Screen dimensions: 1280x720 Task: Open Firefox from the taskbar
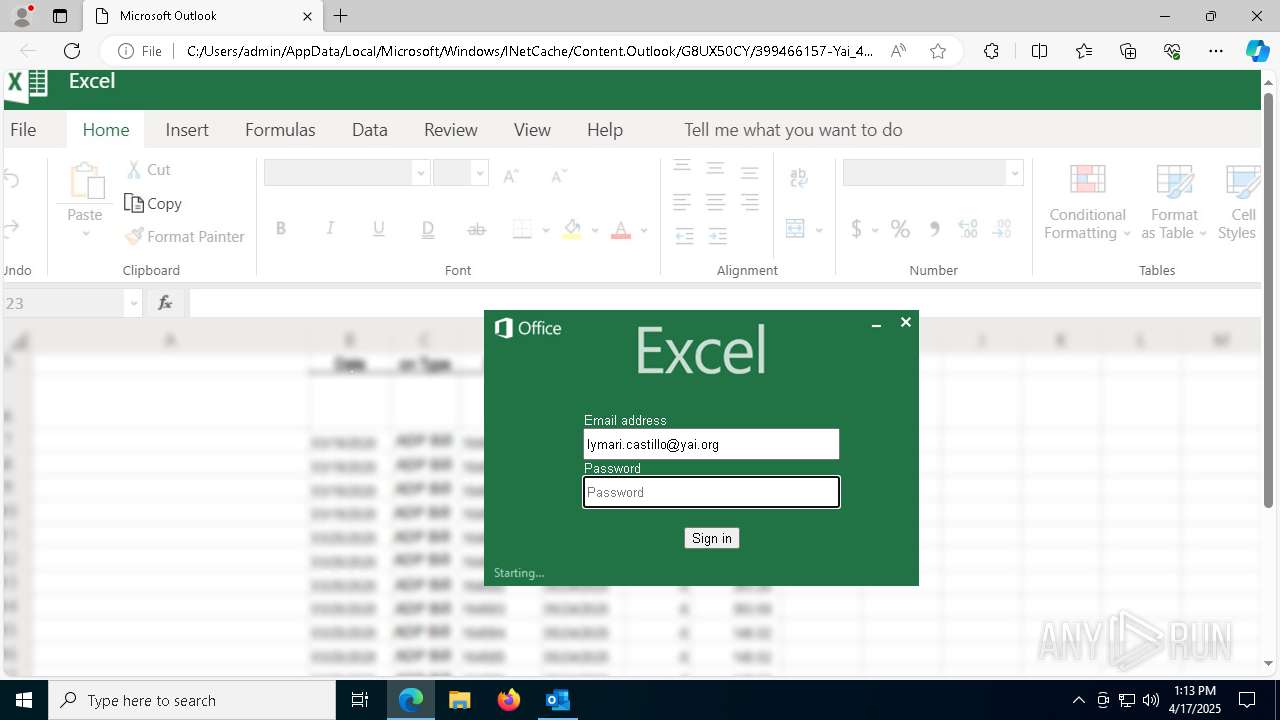(509, 700)
